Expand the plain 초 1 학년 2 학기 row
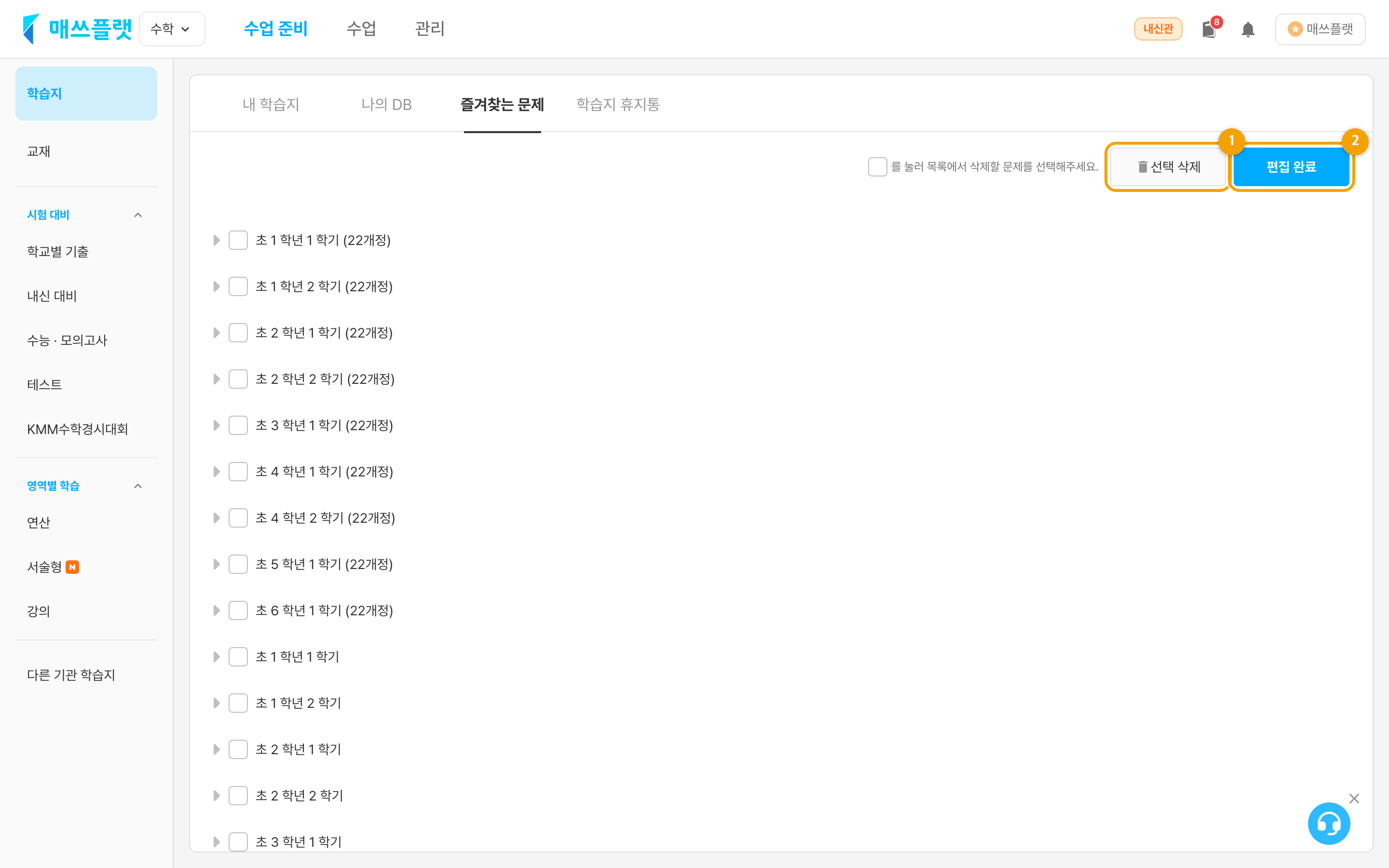This screenshot has height=868, width=1389. (x=217, y=703)
